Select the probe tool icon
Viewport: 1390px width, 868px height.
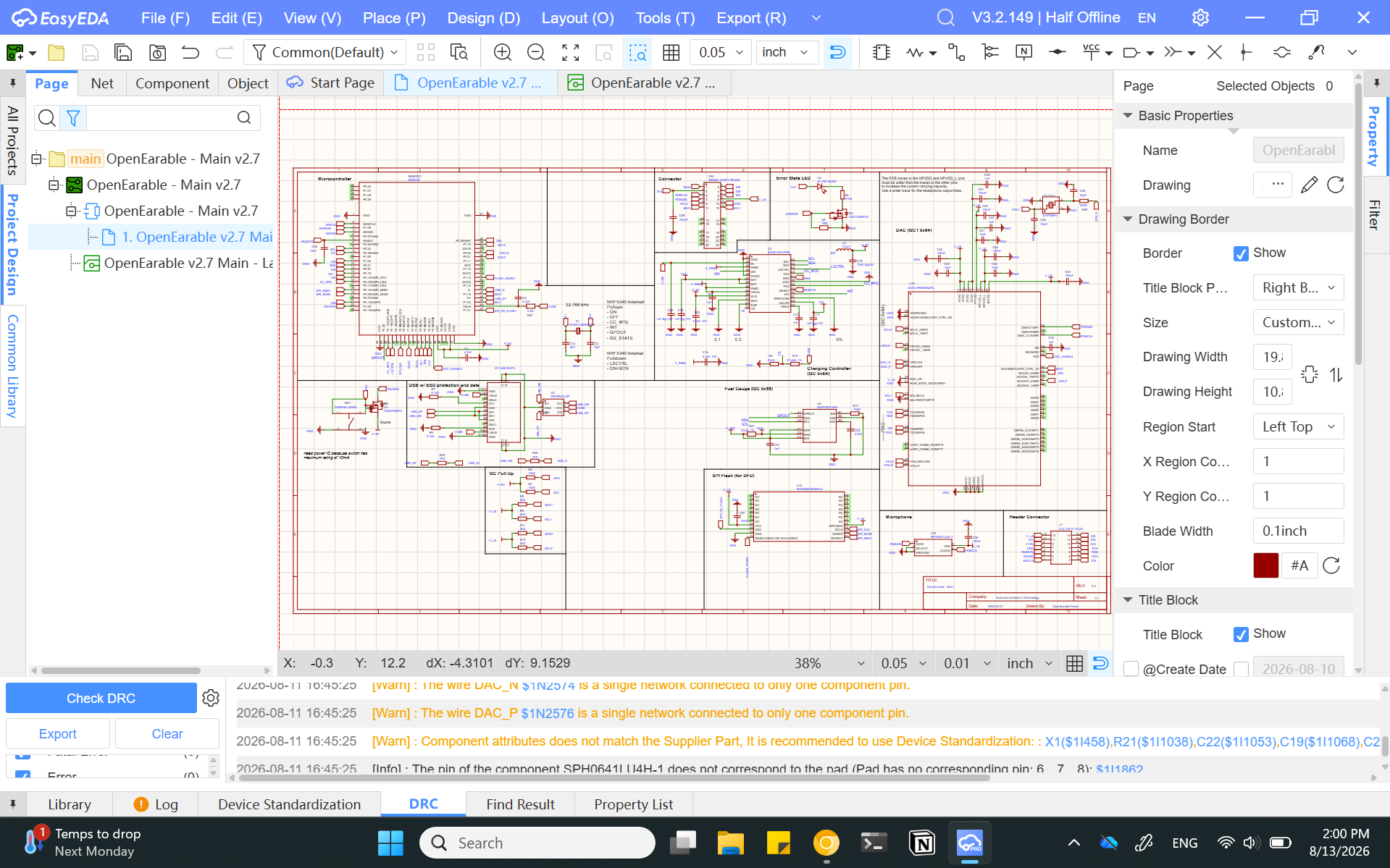pyautogui.click(x=1316, y=52)
